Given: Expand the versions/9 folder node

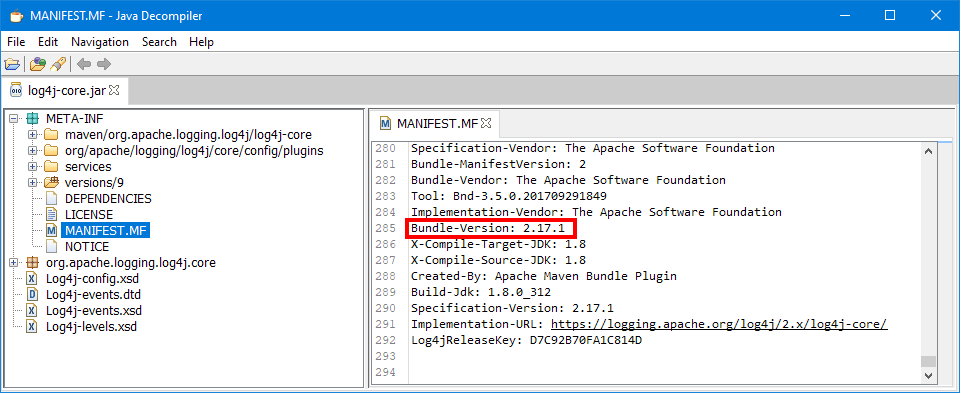Looking at the screenshot, I should [32, 182].
